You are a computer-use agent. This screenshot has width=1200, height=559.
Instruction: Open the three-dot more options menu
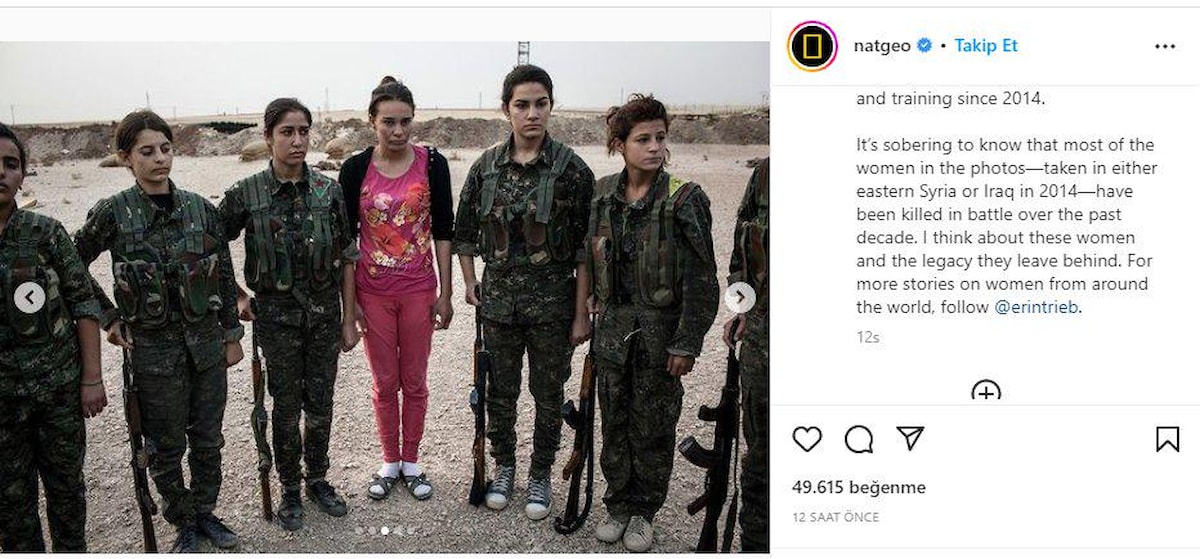tap(1165, 46)
